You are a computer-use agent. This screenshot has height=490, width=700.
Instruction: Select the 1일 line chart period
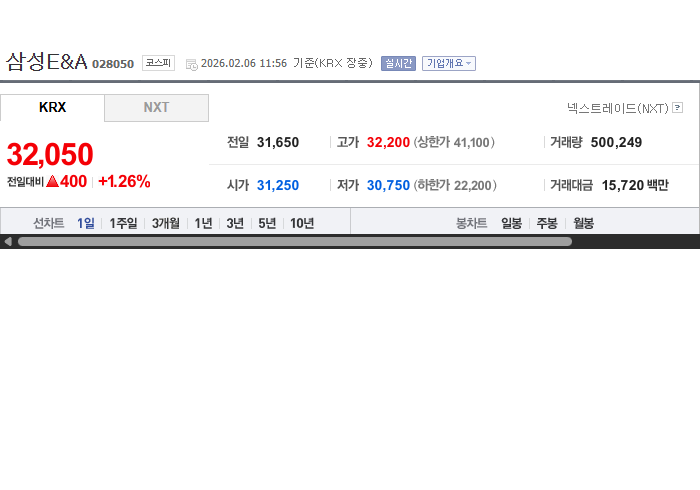(x=86, y=223)
